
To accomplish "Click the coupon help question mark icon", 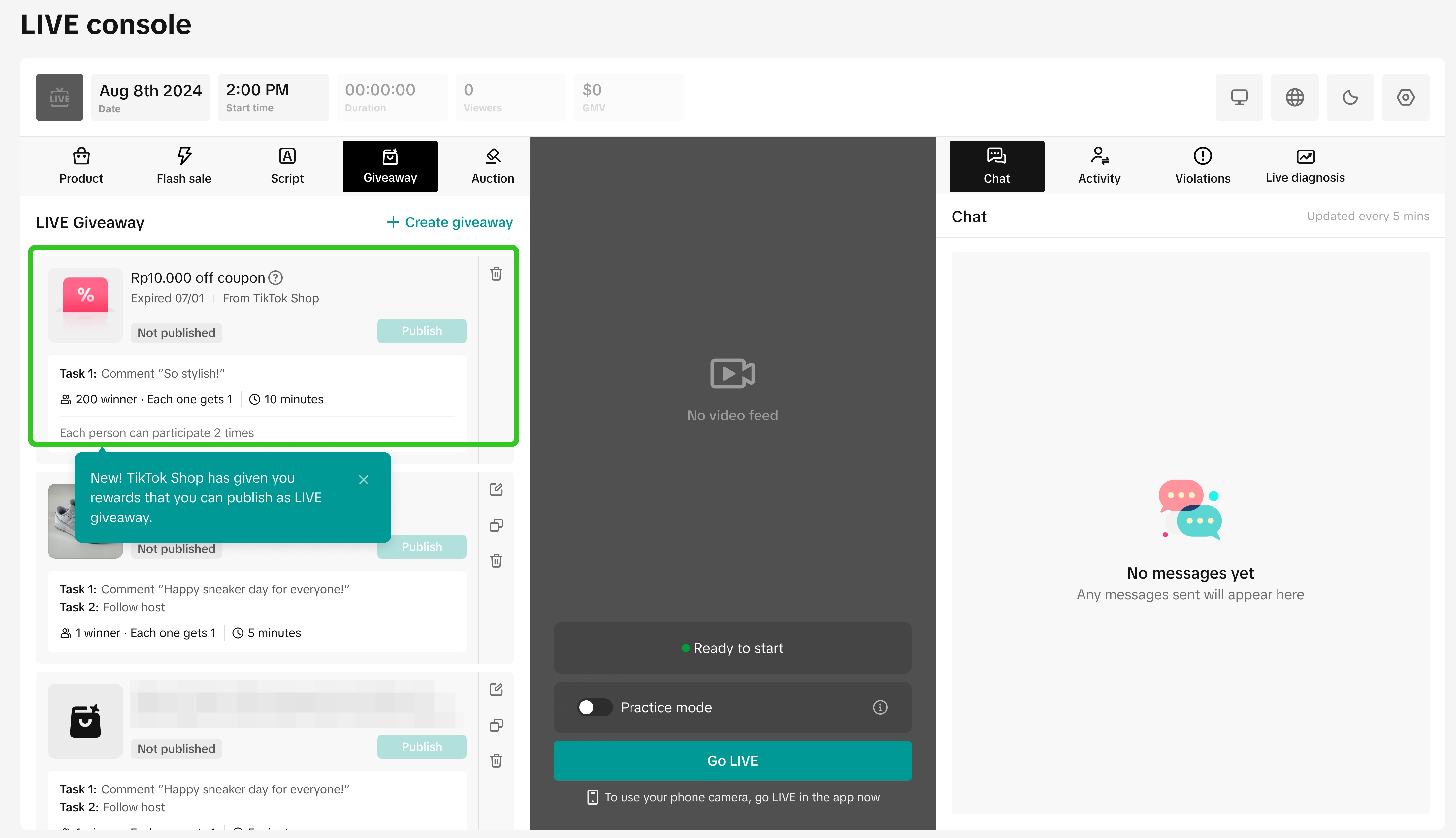I will pyautogui.click(x=276, y=278).
